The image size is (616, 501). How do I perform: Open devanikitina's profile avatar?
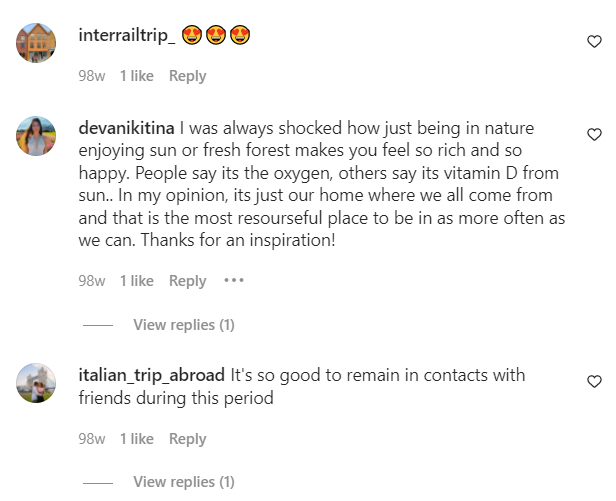36,136
